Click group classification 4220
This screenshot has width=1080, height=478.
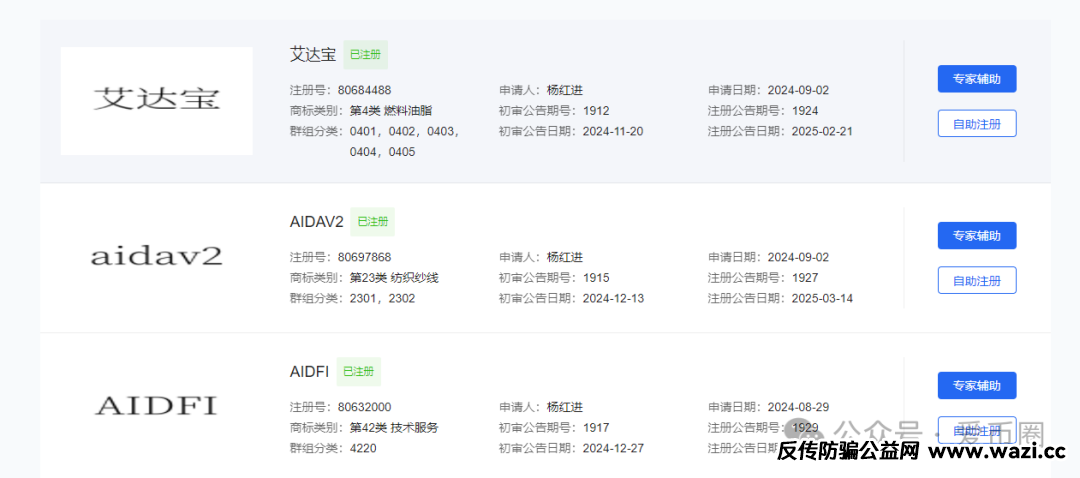(x=363, y=448)
